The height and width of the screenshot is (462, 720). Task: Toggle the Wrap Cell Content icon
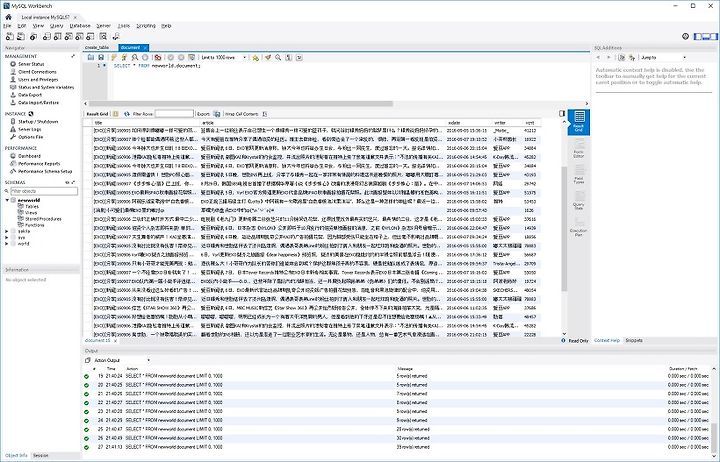click(x=264, y=113)
